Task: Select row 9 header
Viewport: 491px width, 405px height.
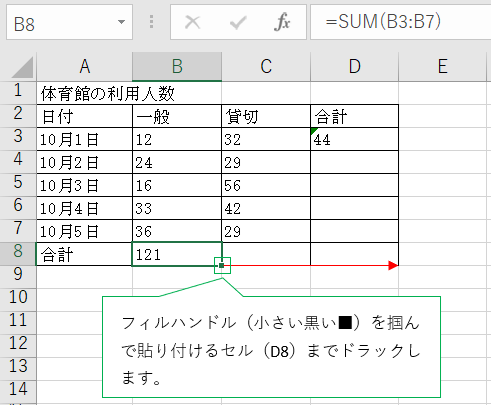Action: coord(18,277)
